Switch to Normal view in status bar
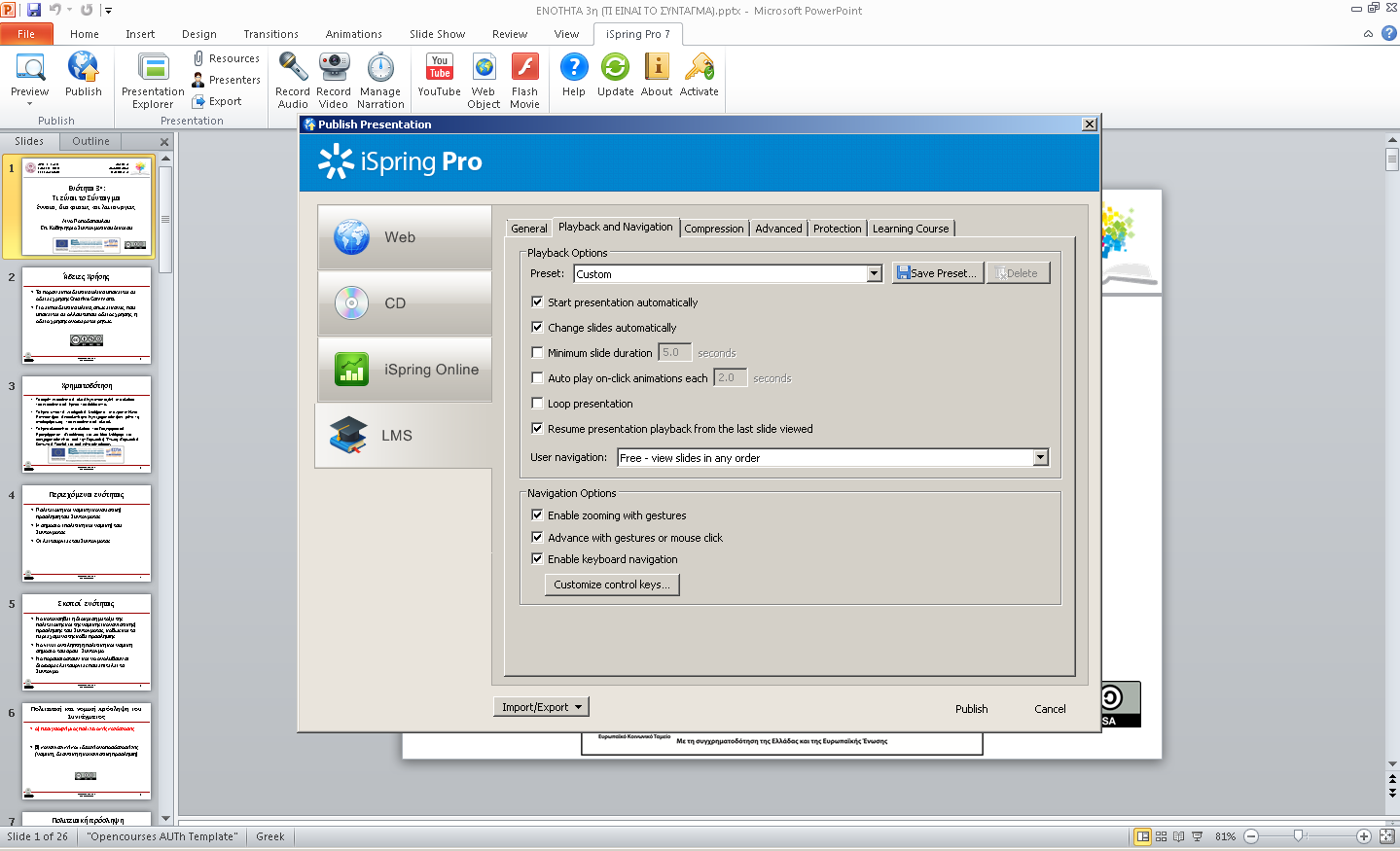Screen dimensions: 1400x851 point(1143,836)
